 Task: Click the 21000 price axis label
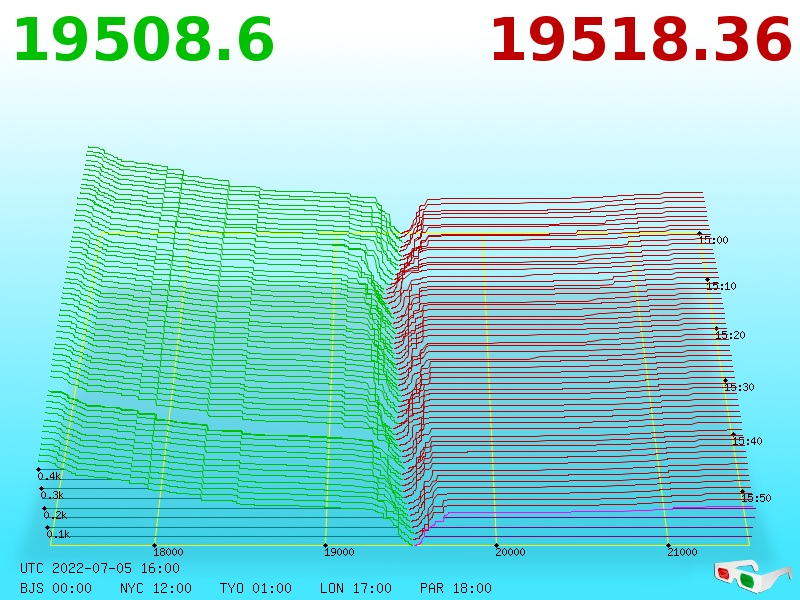pyautogui.click(x=682, y=552)
